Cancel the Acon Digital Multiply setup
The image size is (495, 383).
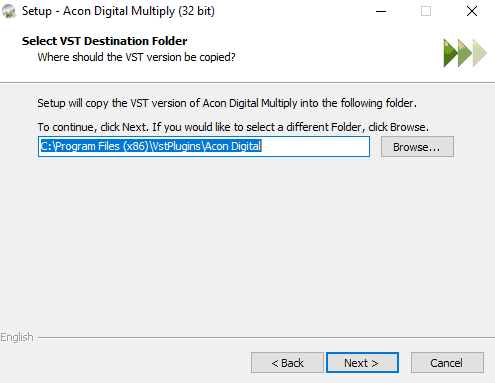[447, 362]
